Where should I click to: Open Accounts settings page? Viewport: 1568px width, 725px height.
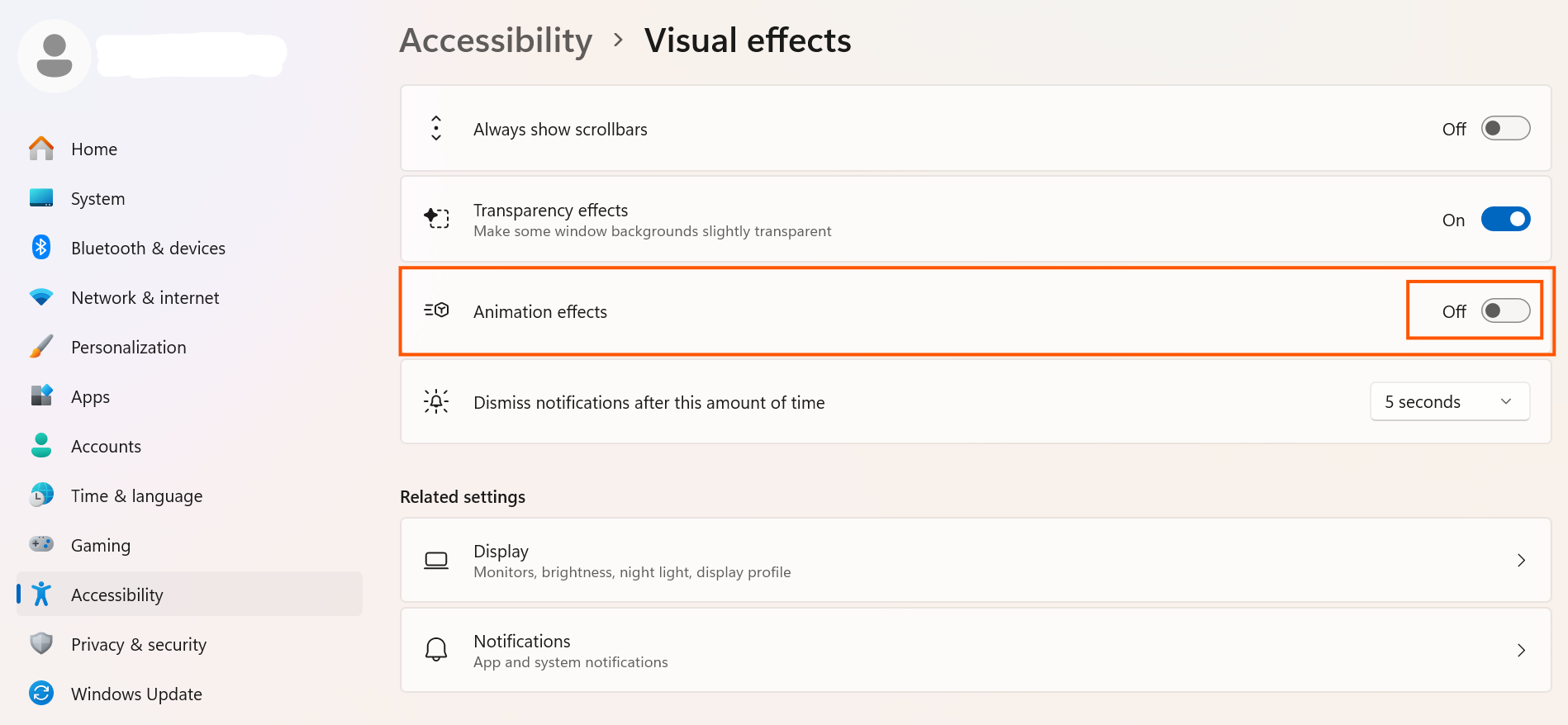click(106, 447)
